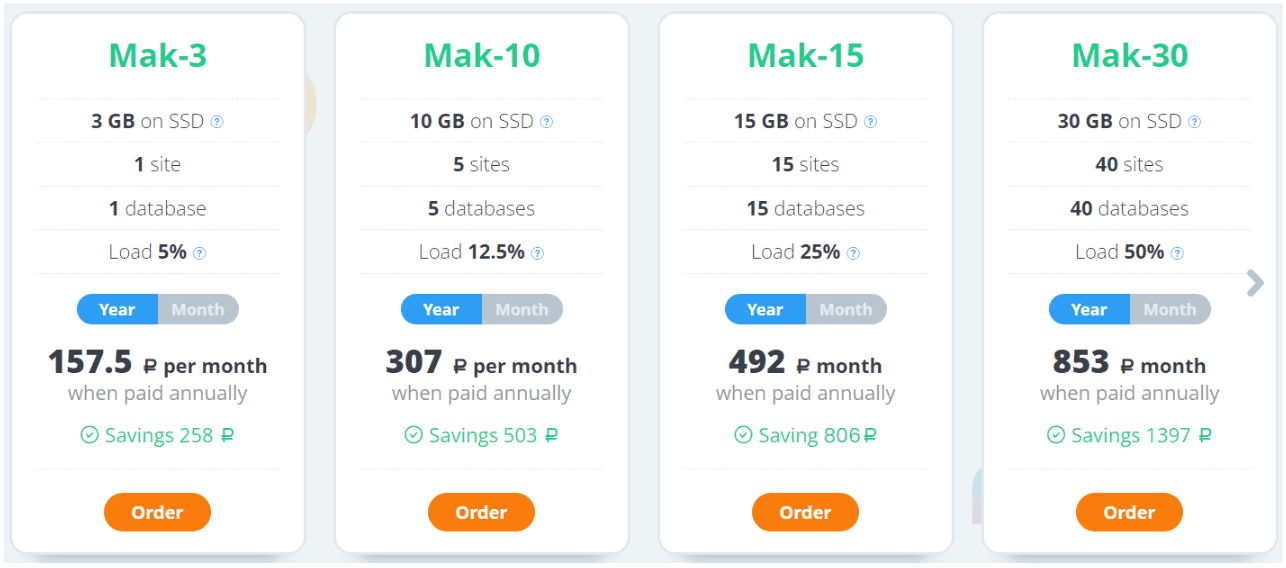
Task: Click the Savings 1397 ₽ checkmark text
Action: 1129,435
